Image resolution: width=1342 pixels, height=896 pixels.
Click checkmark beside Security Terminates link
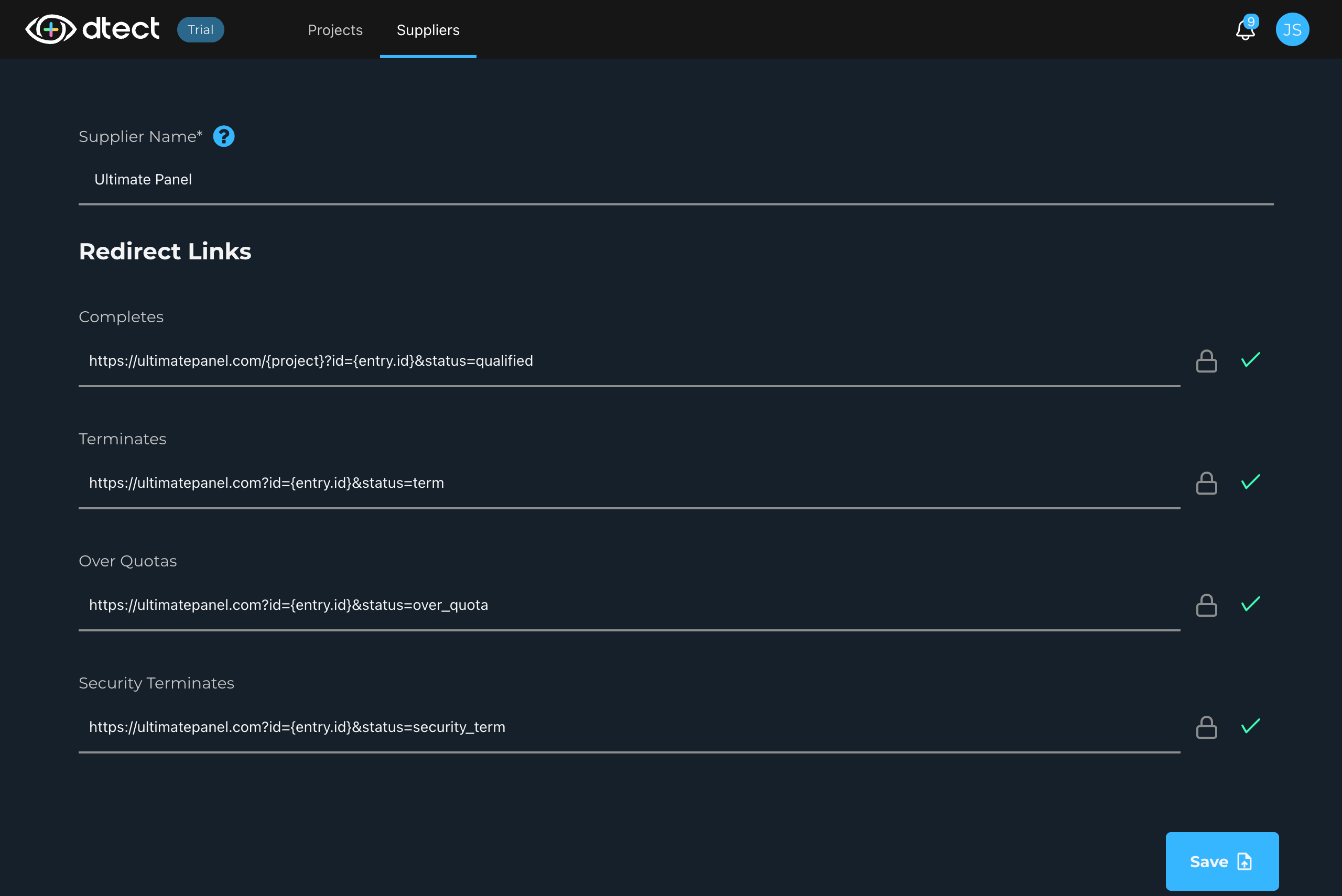point(1251,726)
